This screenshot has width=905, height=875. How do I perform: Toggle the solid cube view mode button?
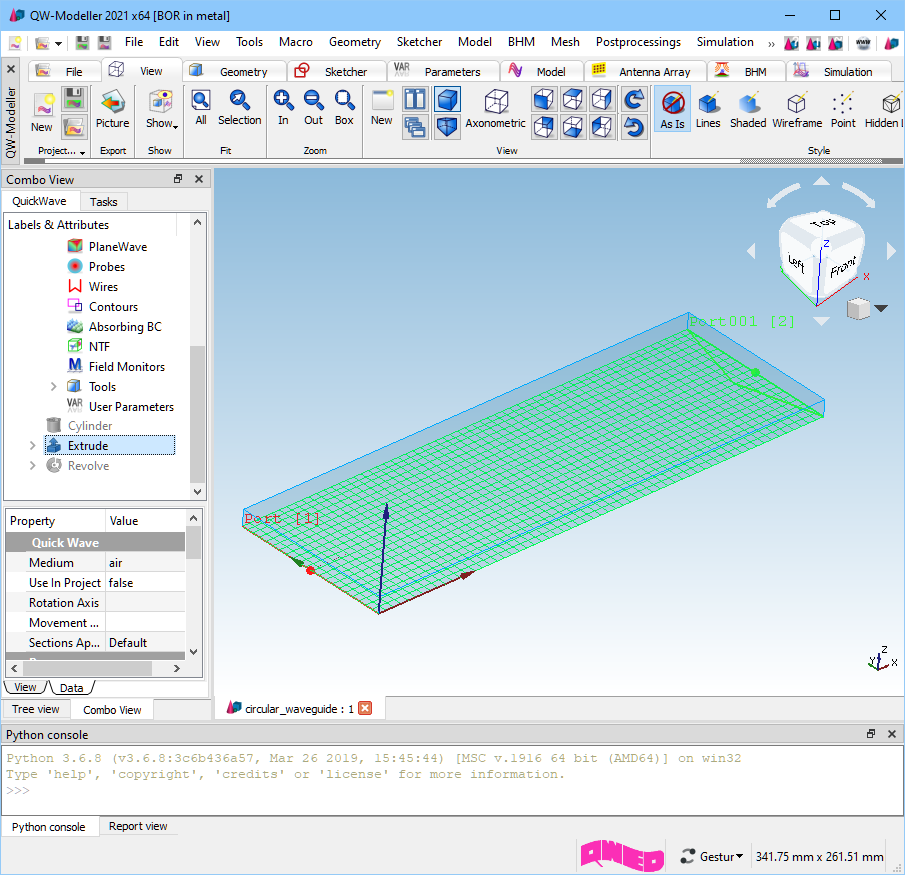tap(447, 99)
